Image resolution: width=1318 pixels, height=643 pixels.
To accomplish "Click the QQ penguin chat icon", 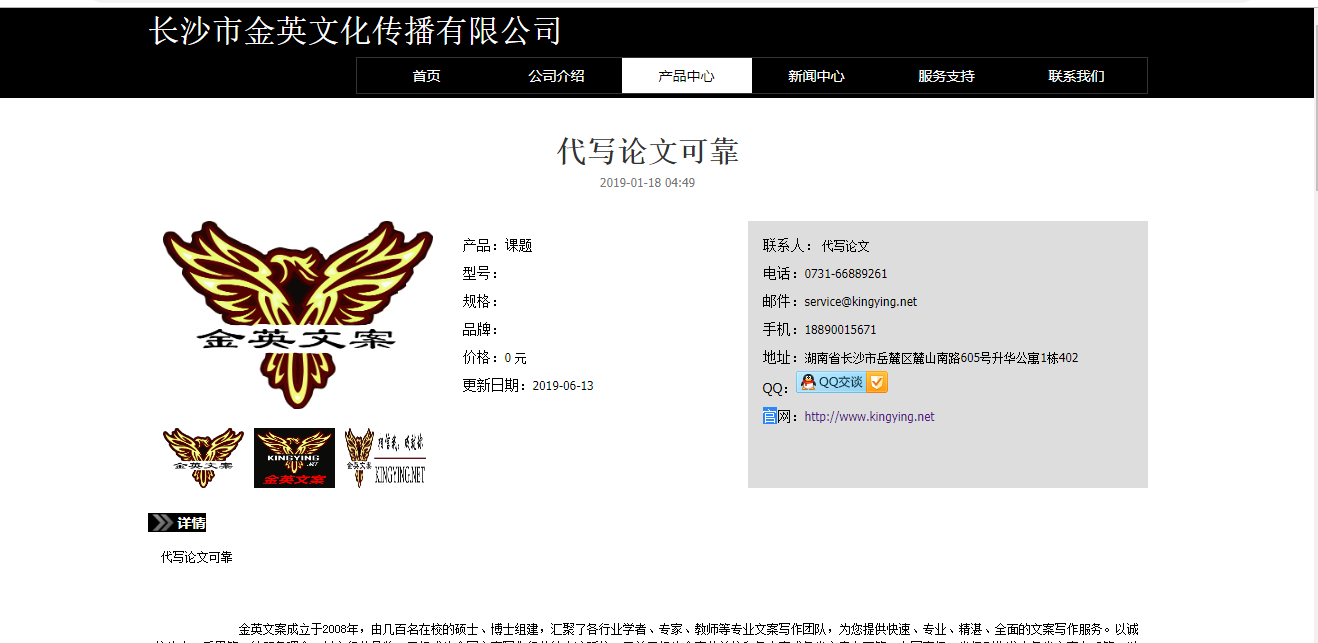I will click(x=808, y=382).
